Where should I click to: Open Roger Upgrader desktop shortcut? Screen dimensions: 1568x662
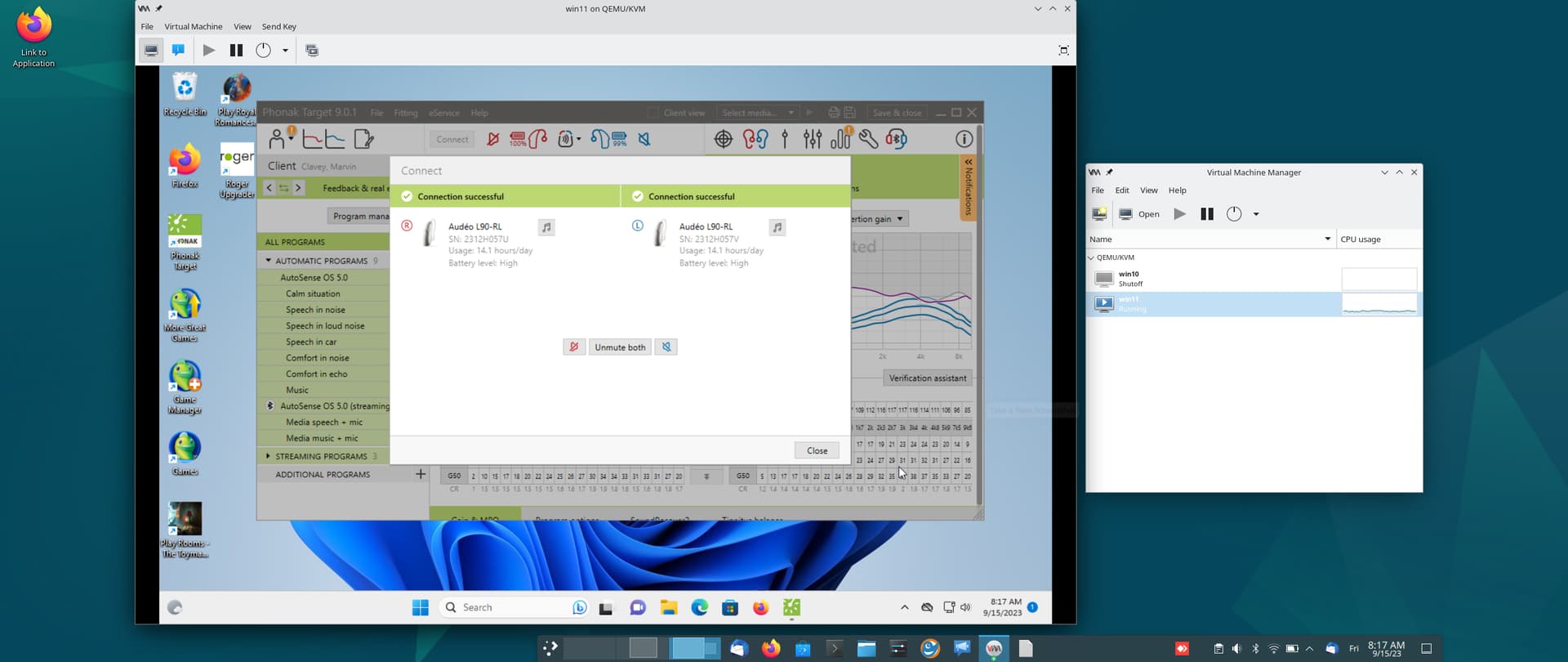tap(237, 171)
